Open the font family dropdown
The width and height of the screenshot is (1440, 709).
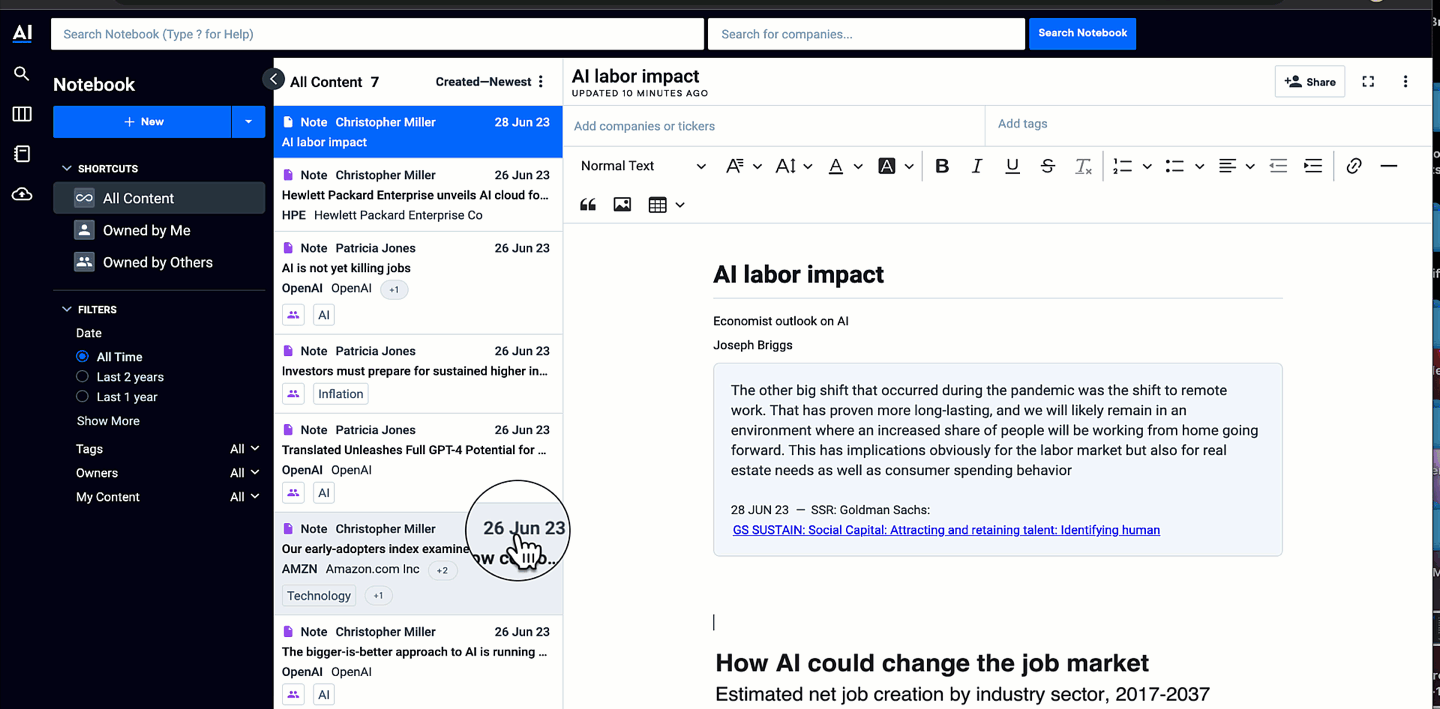tap(743, 166)
